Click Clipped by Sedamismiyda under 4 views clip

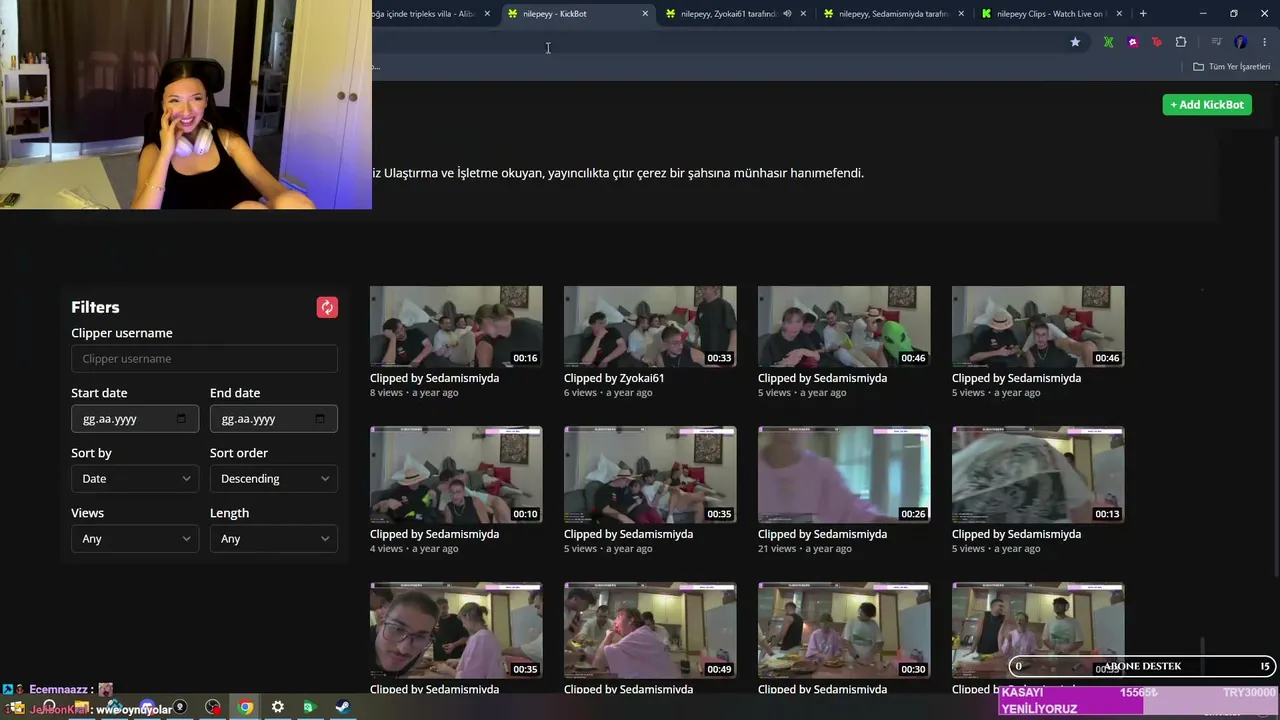434,534
